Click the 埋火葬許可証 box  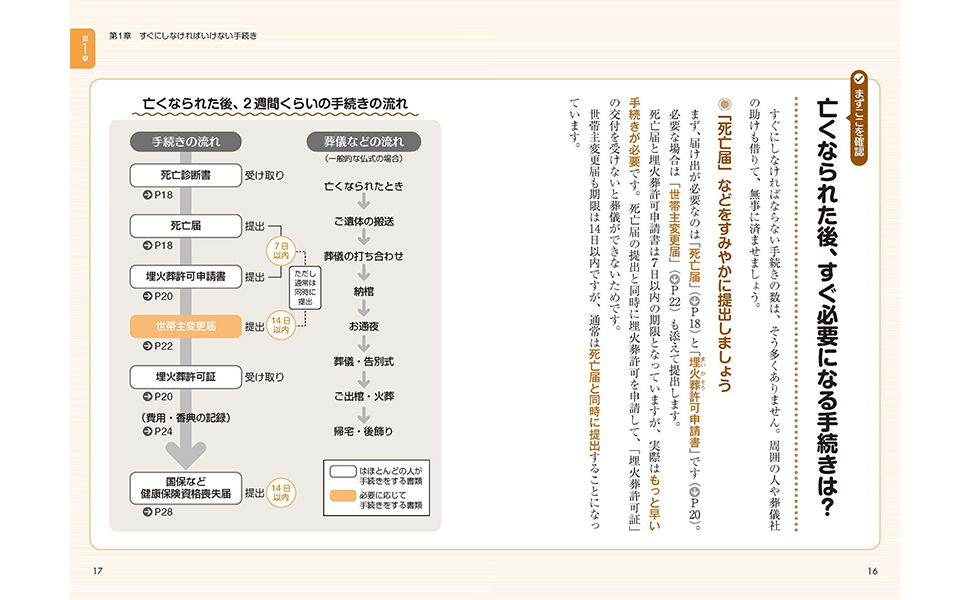tap(186, 377)
